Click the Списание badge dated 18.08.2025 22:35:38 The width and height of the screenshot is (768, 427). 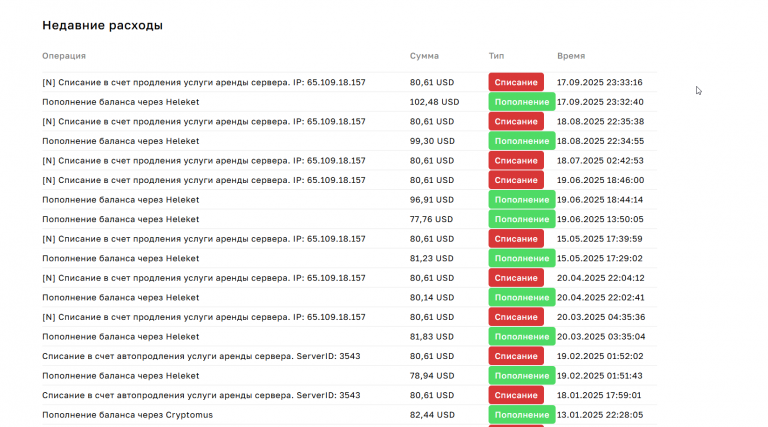click(516, 121)
